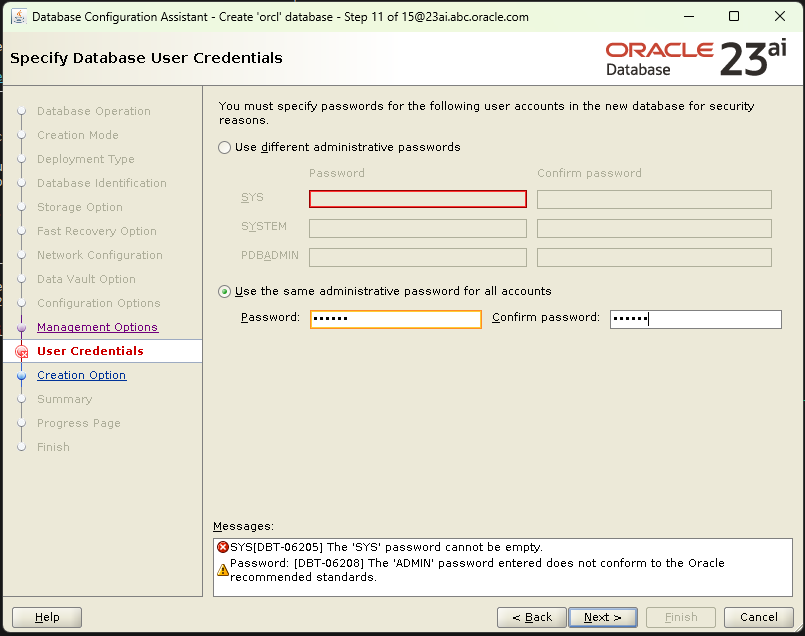
Task: Click the Confirm password entry box
Action: tap(695, 319)
